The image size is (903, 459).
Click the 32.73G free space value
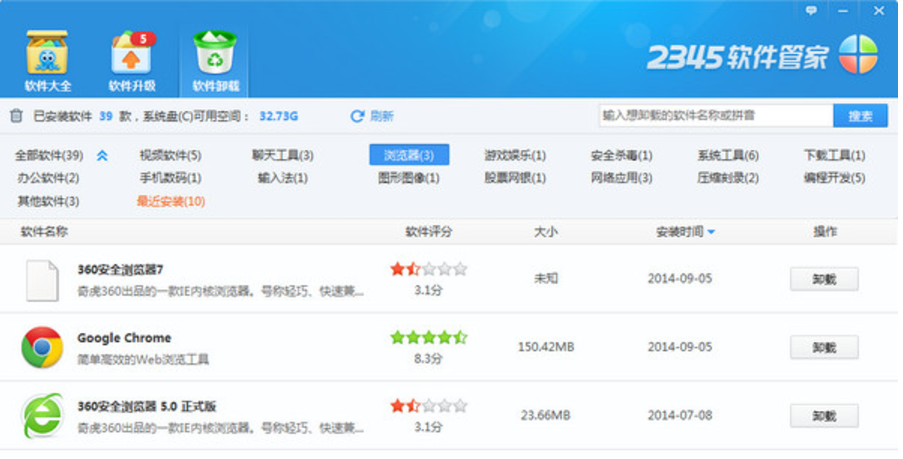coord(278,116)
